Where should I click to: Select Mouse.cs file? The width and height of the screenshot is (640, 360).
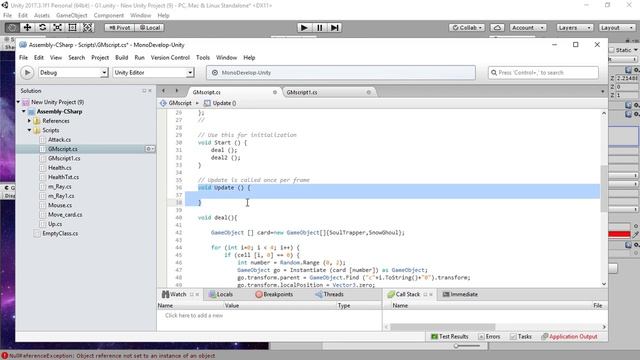coord(60,205)
